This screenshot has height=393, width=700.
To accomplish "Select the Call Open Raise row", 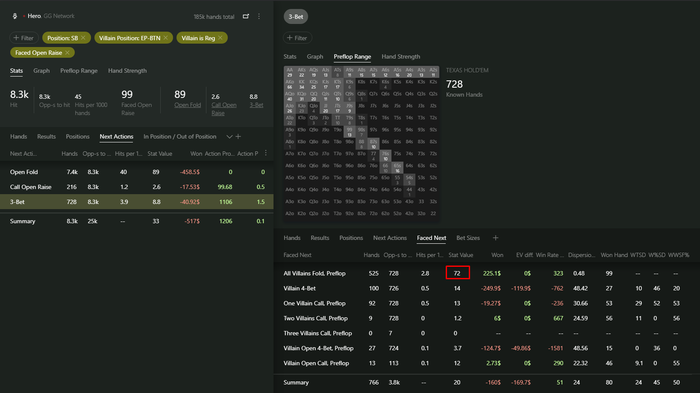I will coord(137,187).
